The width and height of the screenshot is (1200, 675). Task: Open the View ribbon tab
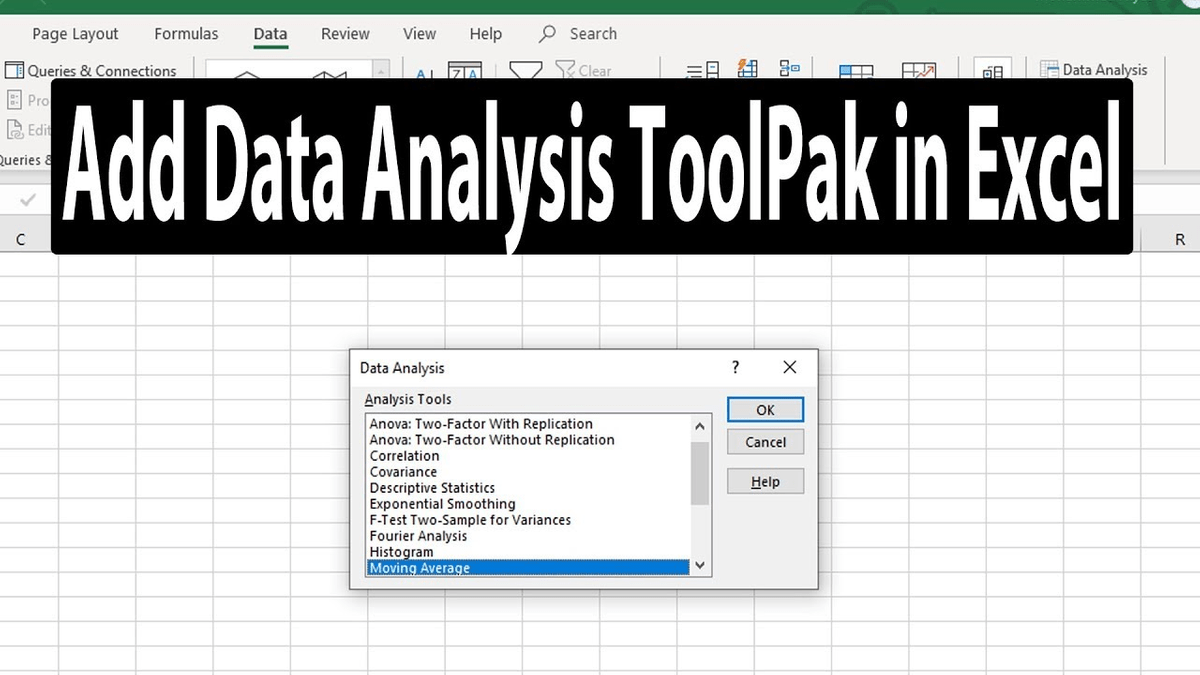pyautogui.click(x=419, y=33)
